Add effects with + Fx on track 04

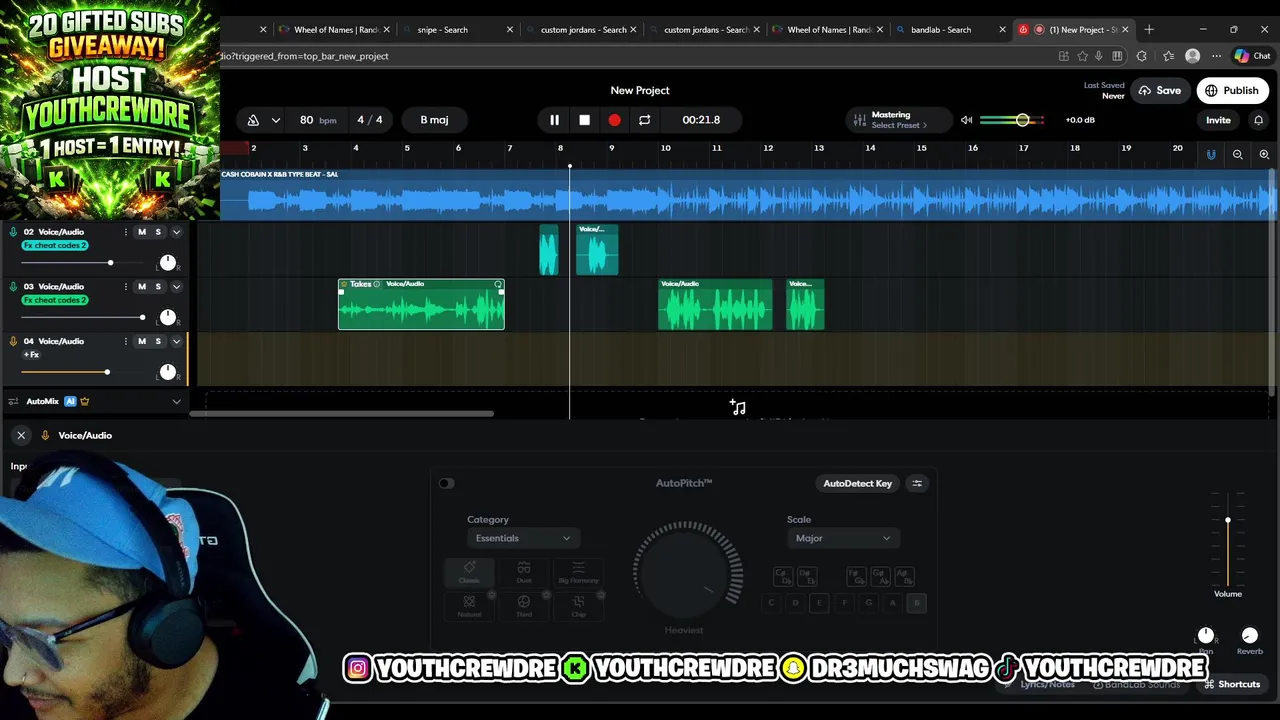(32, 355)
